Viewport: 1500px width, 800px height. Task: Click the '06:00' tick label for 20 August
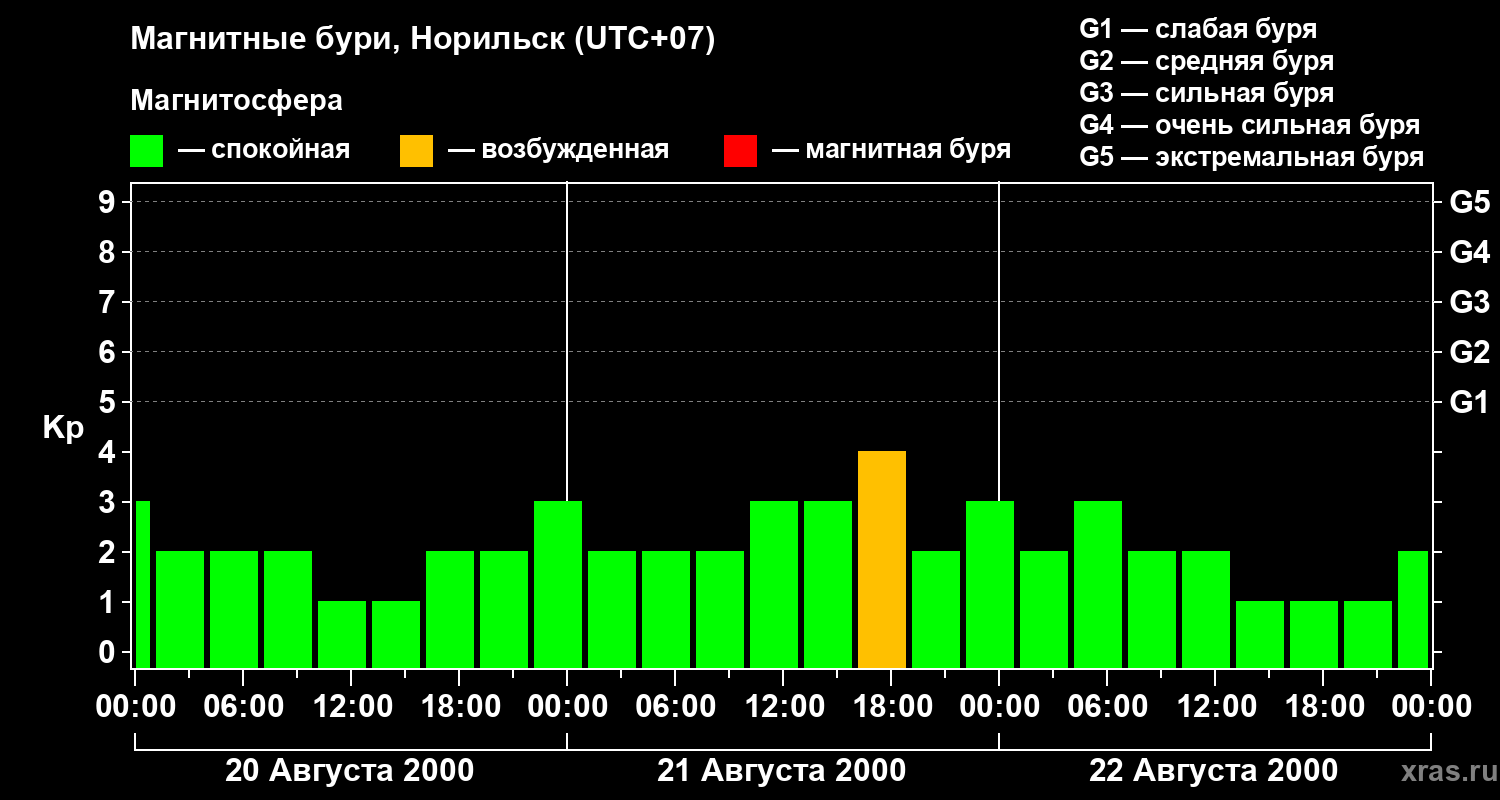pyautogui.click(x=243, y=707)
